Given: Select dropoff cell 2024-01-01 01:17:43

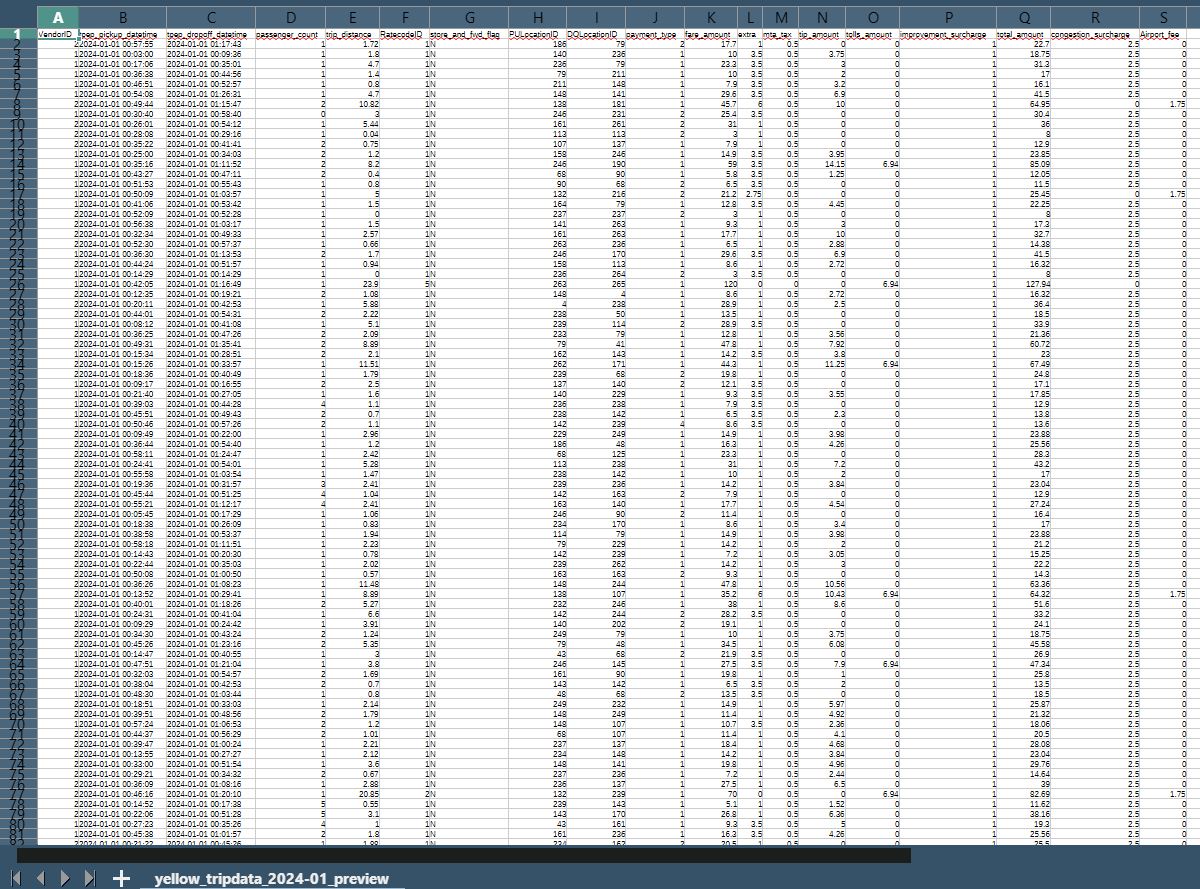Looking at the screenshot, I should pyautogui.click(x=211, y=44).
